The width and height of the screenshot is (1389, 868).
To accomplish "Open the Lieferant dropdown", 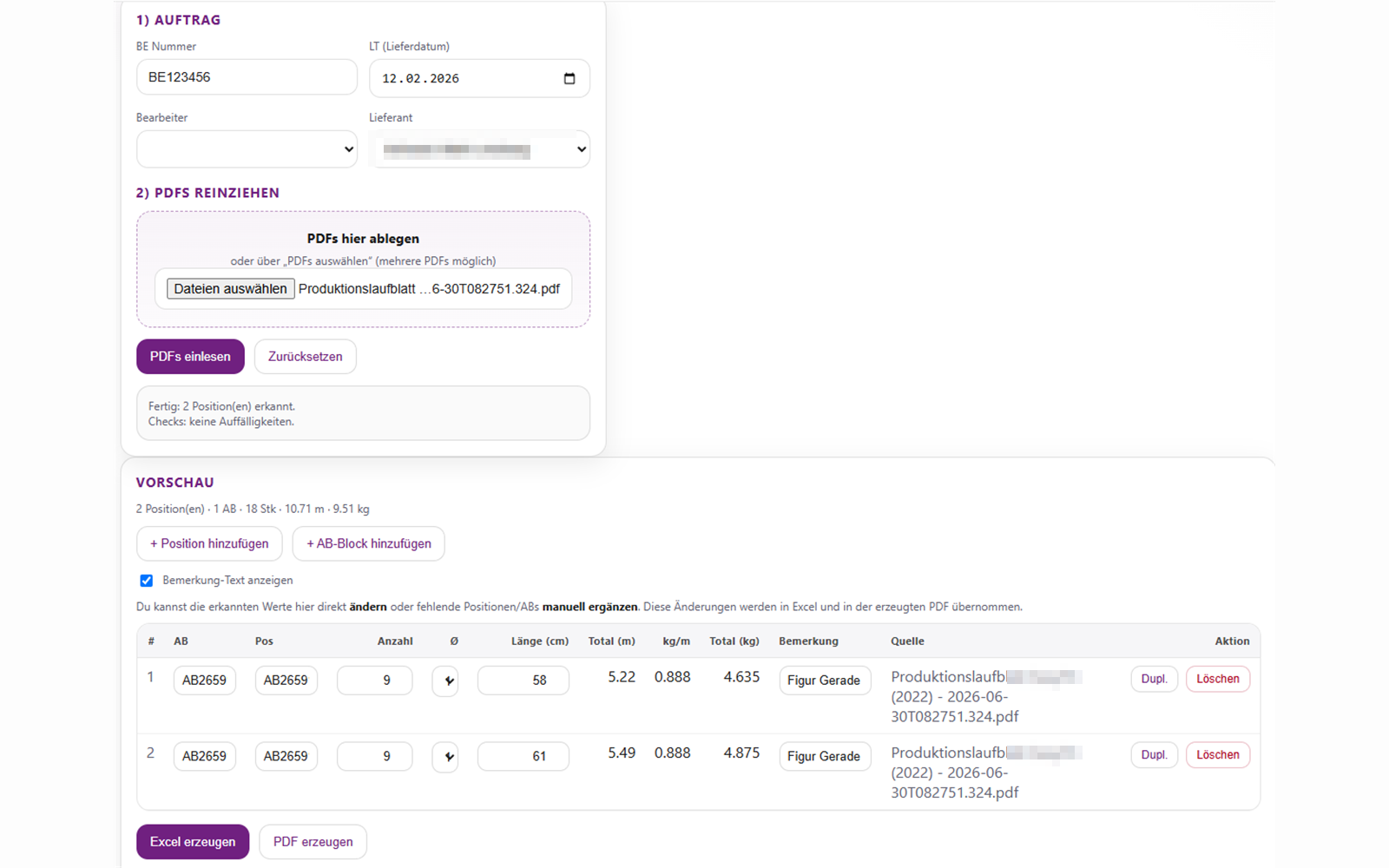I will [x=479, y=149].
